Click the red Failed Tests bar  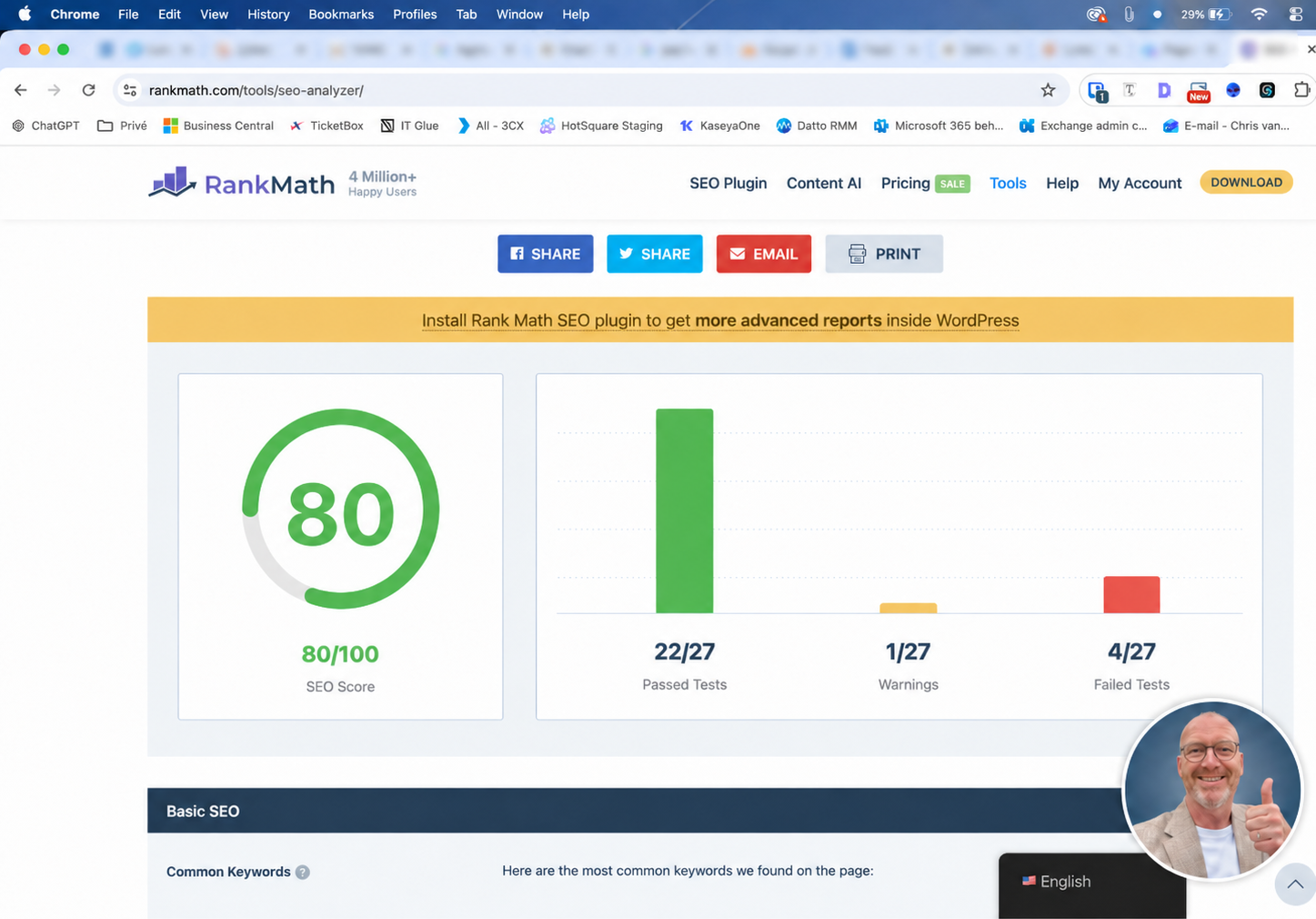tap(1131, 594)
